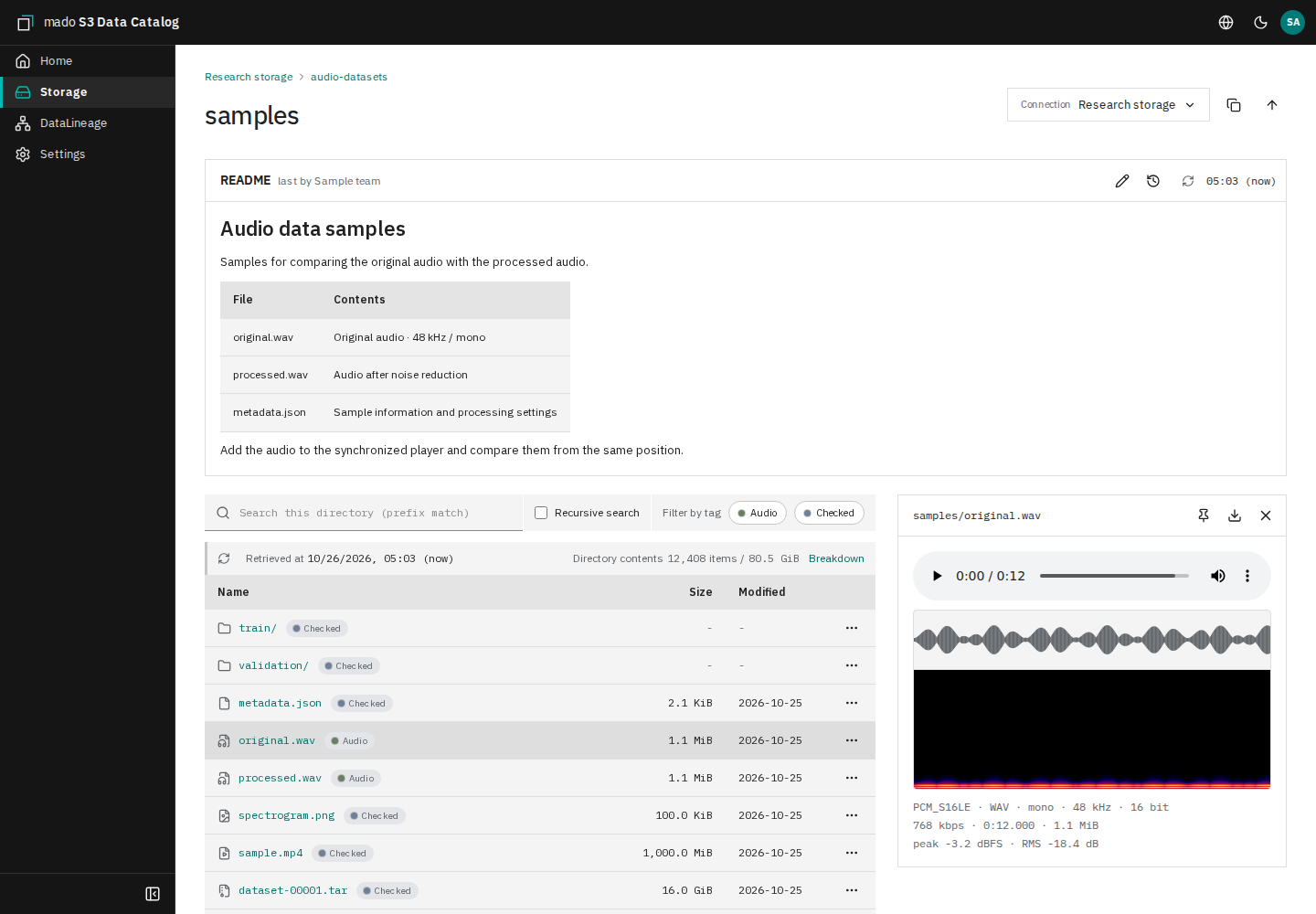
Task: Copy the current path icon
Action: [1234, 105]
